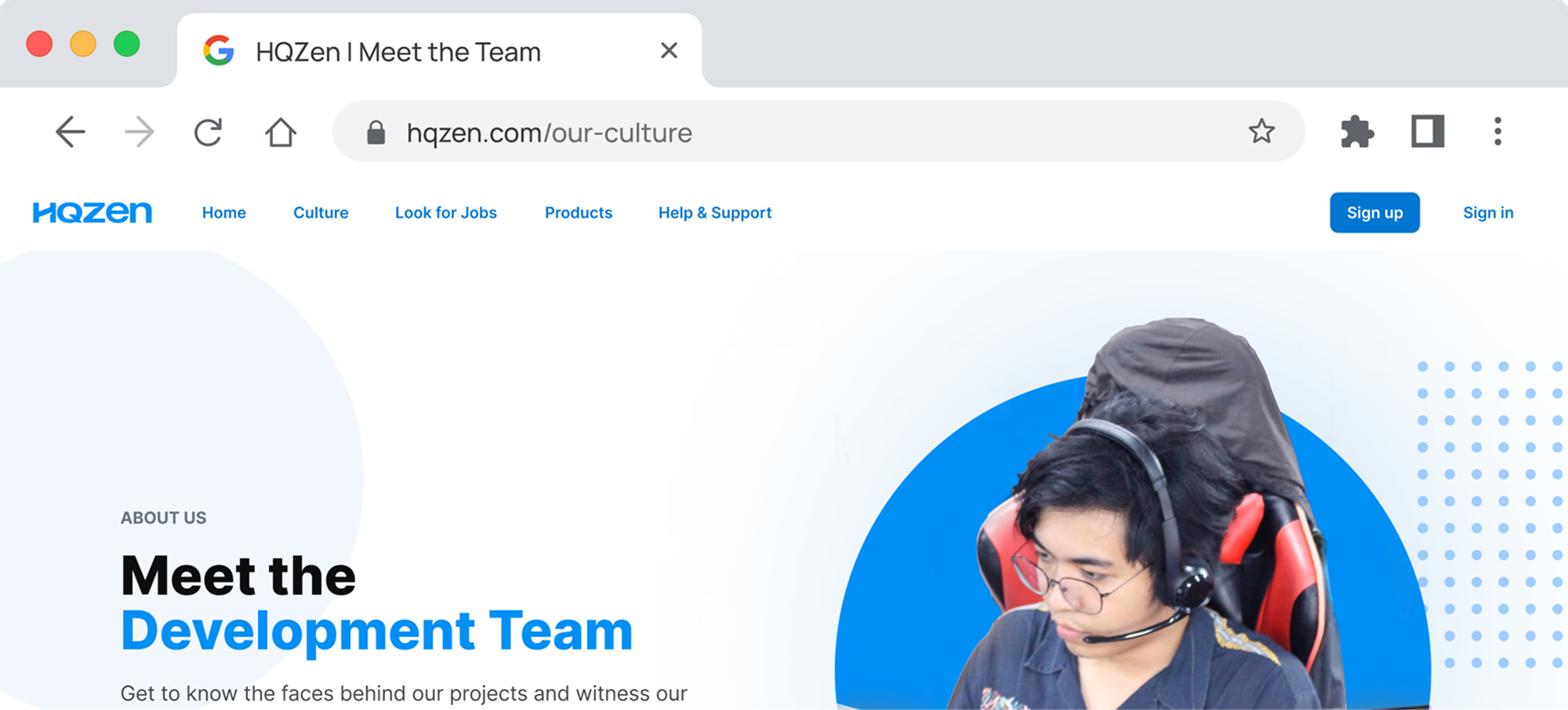
Task: Click the Sign in link
Action: coord(1488,212)
